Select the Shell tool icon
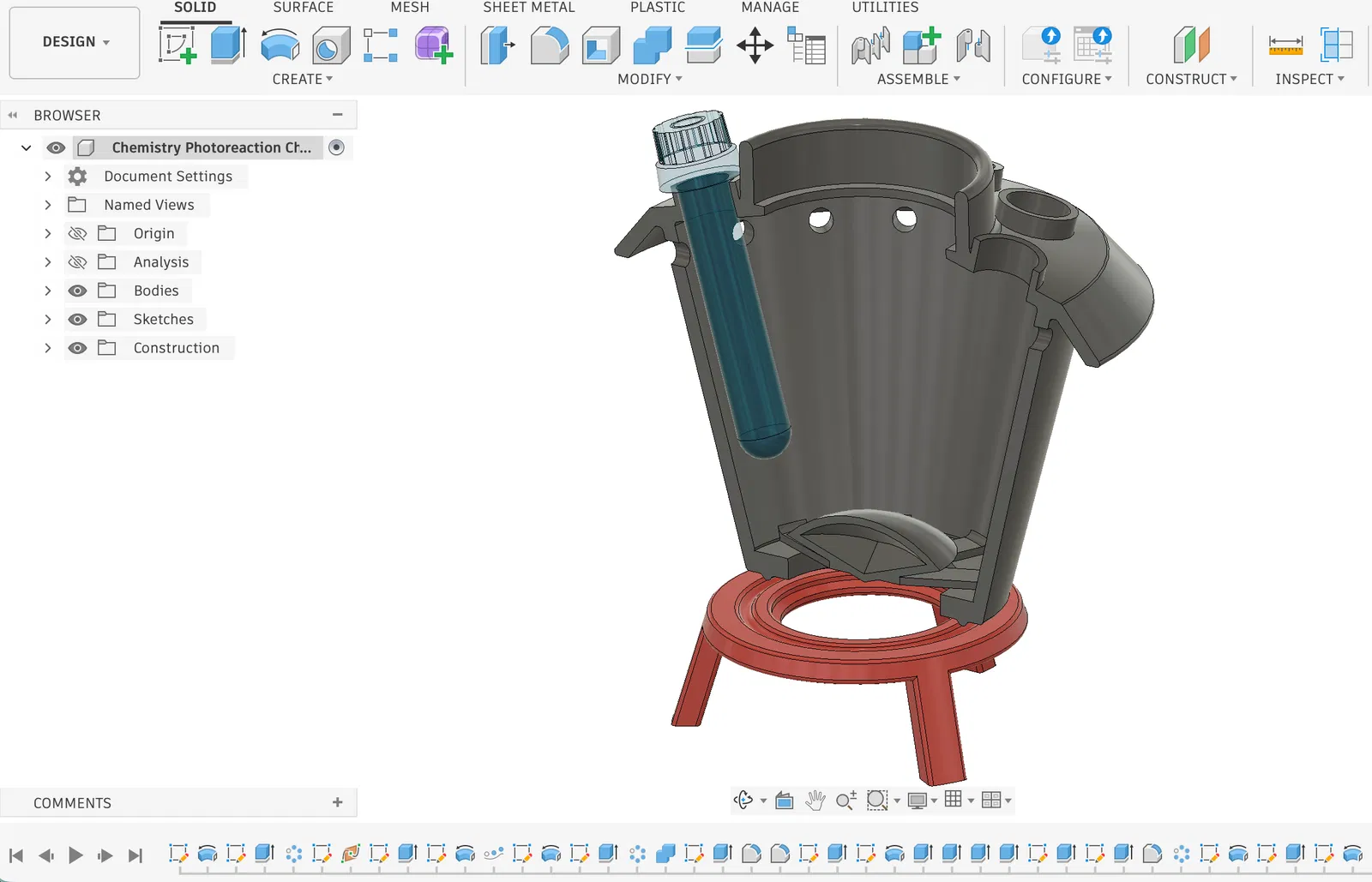The height and width of the screenshot is (882, 1372). pos(600,45)
